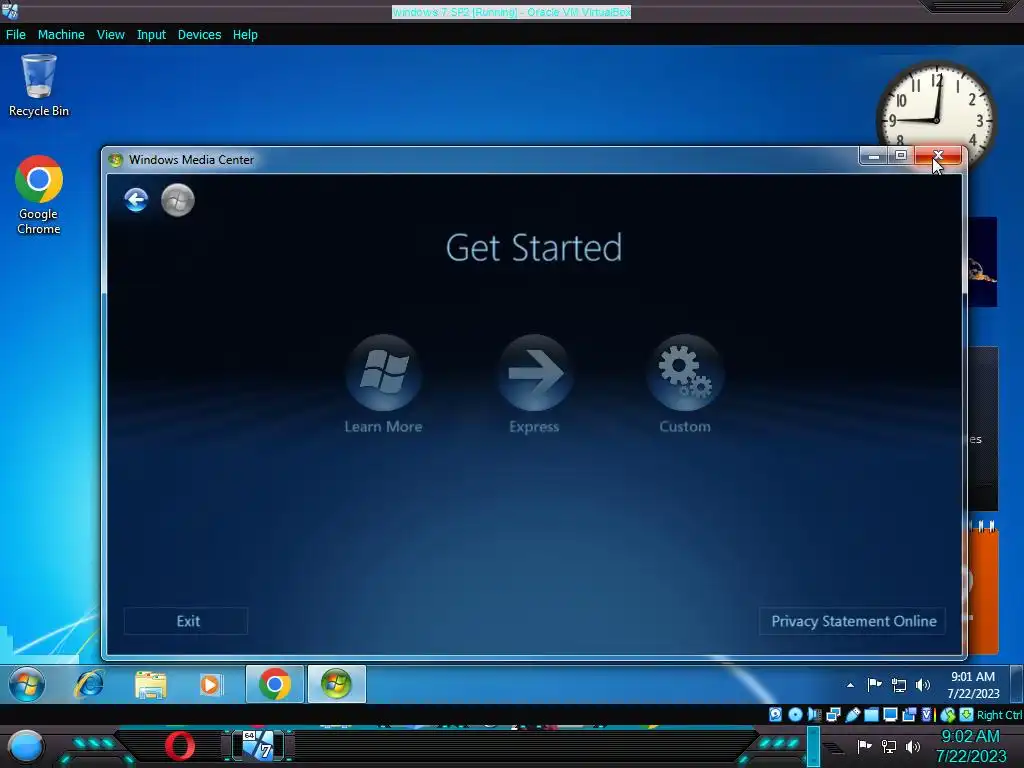Select the Google Chrome desktop shortcut
Viewport: 1024px width, 768px height.
pyautogui.click(x=39, y=195)
